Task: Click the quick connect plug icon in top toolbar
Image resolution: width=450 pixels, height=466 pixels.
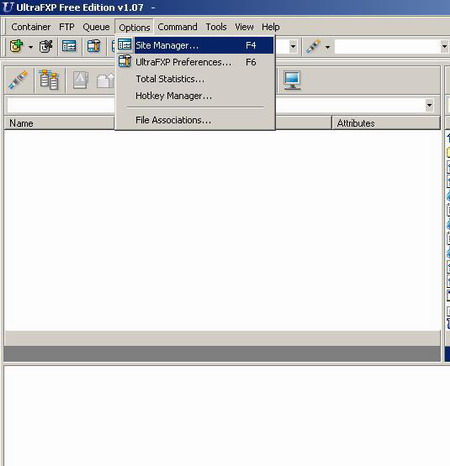Action: pos(313,46)
